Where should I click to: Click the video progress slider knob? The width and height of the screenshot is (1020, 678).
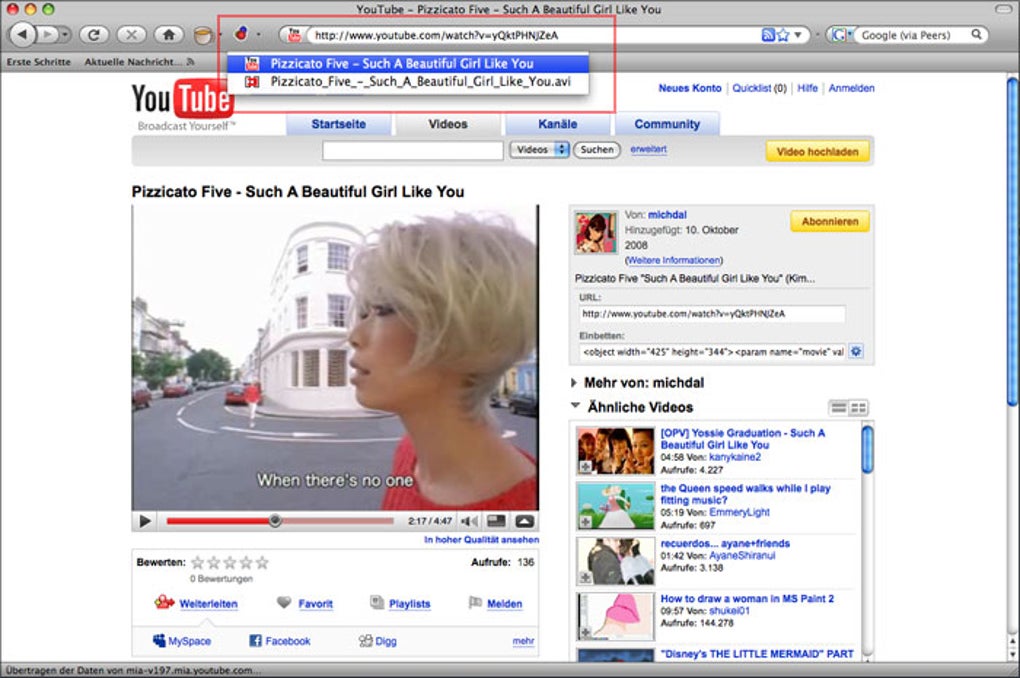point(275,521)
